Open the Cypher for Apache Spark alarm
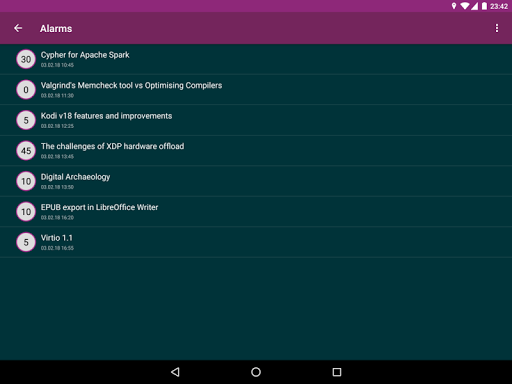Image resolution: width=512 pixels, height=384 pixels. click(x=256, y=59)
